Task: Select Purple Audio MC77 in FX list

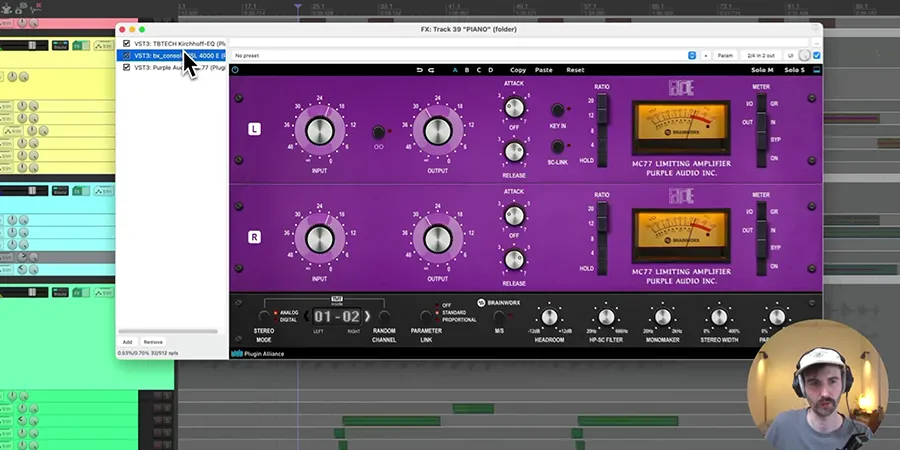Action: click(180, 68)
